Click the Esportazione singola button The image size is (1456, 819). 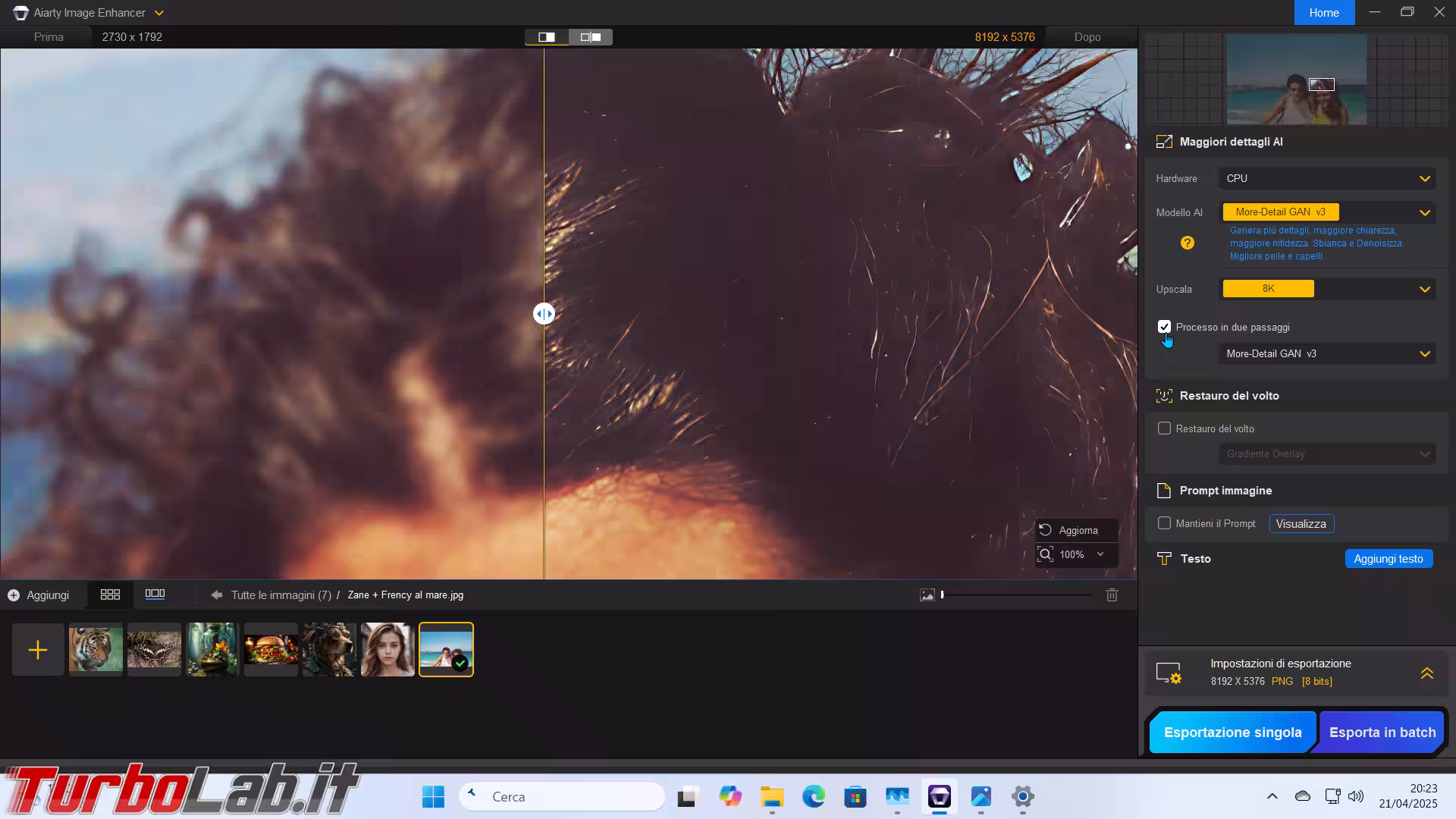coord(1232,733)
